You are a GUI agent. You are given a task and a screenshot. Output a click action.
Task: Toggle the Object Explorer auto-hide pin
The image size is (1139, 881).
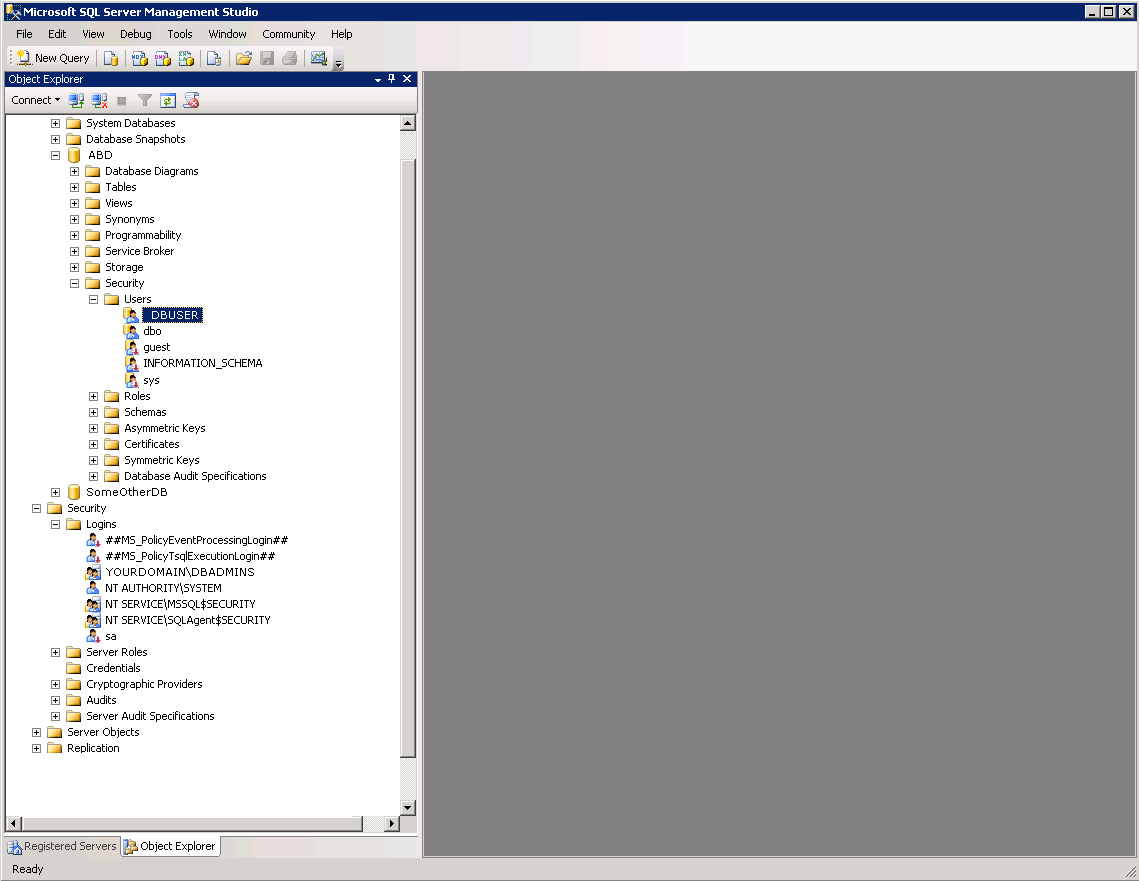click(392, 78)
